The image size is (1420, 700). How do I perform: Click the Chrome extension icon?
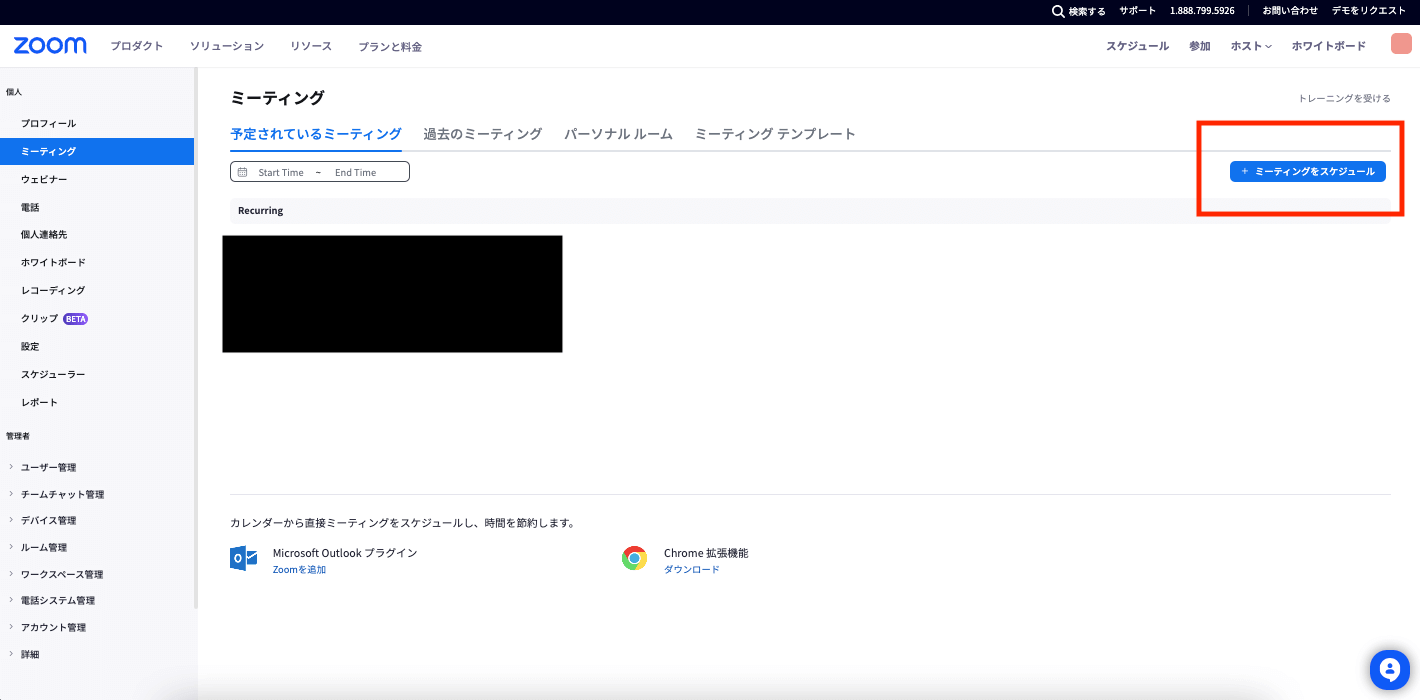pos(634,558)
